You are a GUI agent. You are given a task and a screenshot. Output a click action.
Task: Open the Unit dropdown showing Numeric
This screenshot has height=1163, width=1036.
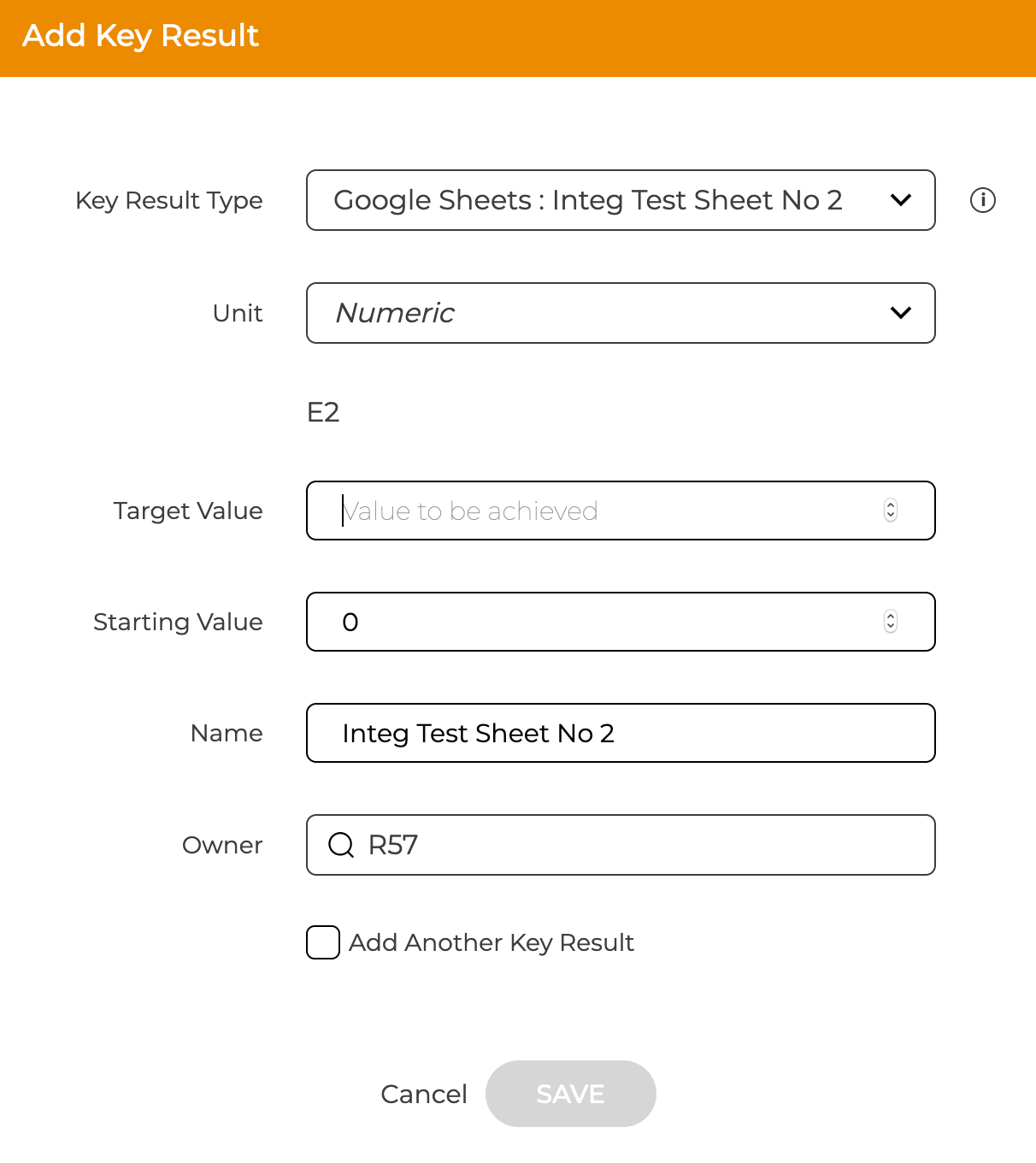click(x=621, y=313)
